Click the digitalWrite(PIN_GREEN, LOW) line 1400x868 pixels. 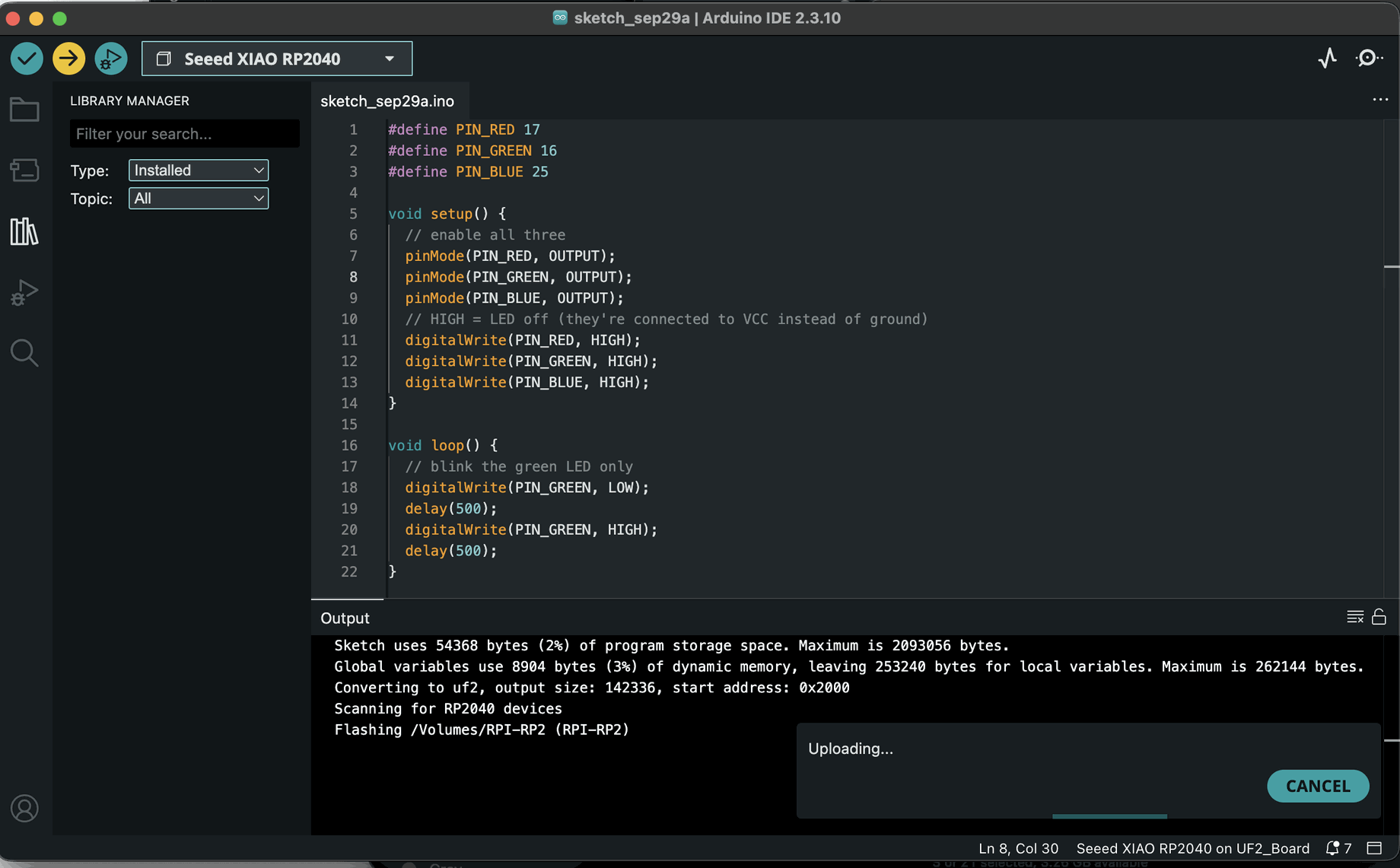pos(527,488)
